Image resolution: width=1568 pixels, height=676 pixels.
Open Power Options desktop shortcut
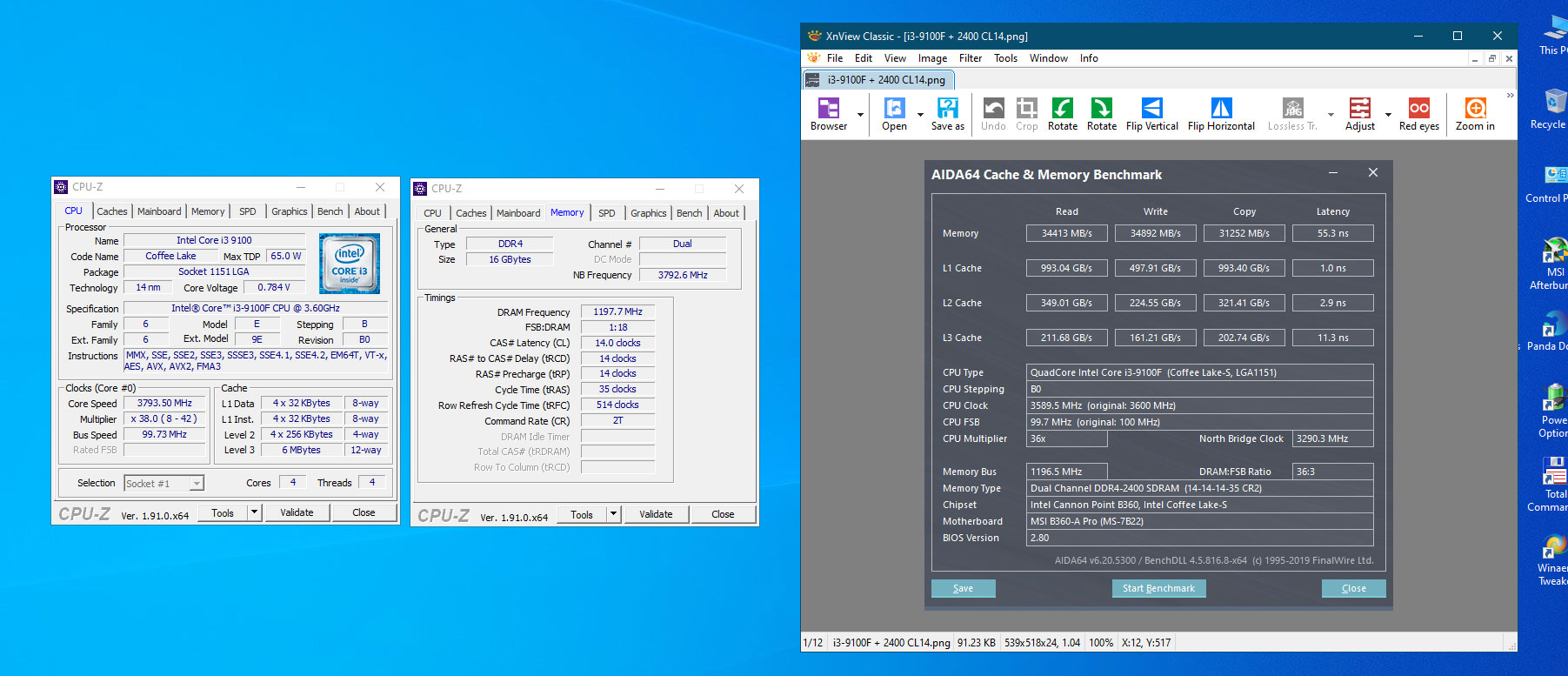tap(1553, 411)
